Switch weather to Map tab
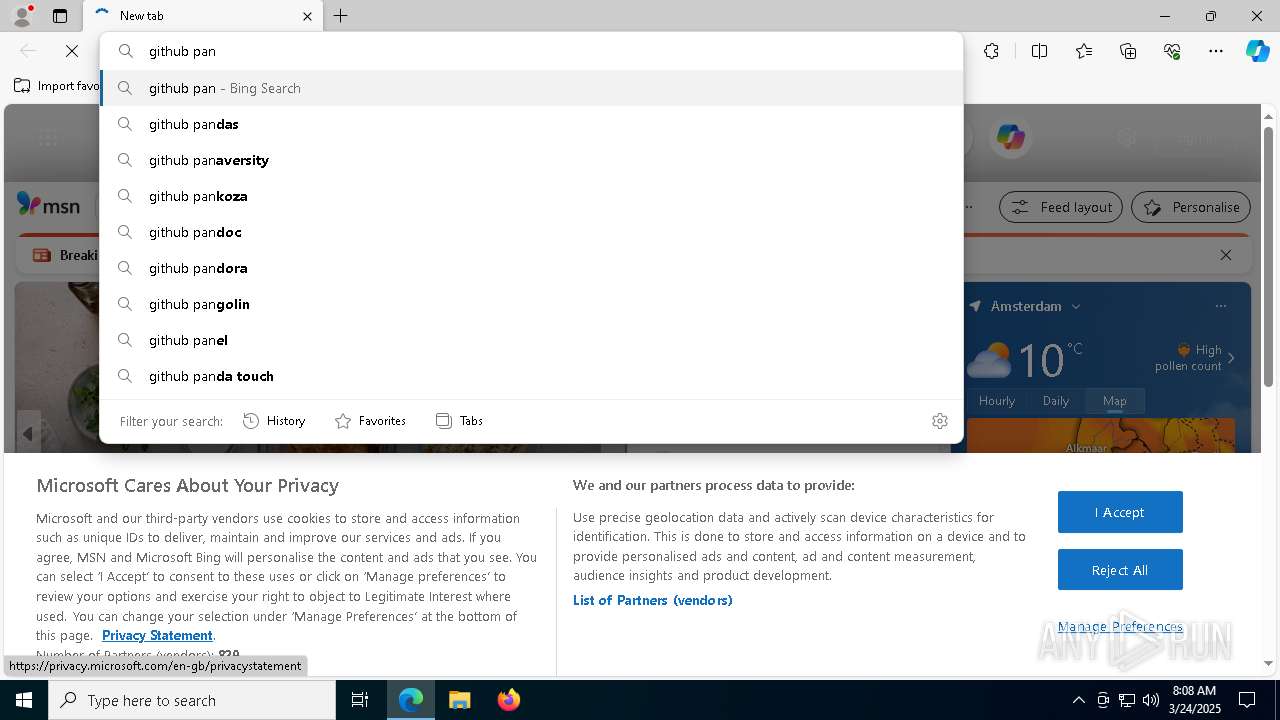 point(1115,400)
